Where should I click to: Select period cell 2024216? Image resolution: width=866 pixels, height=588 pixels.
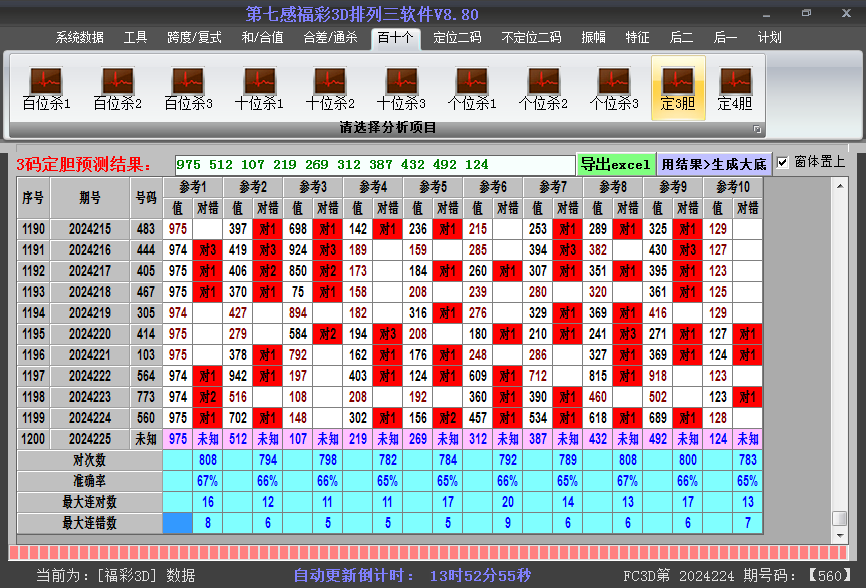tap(89, 250)
